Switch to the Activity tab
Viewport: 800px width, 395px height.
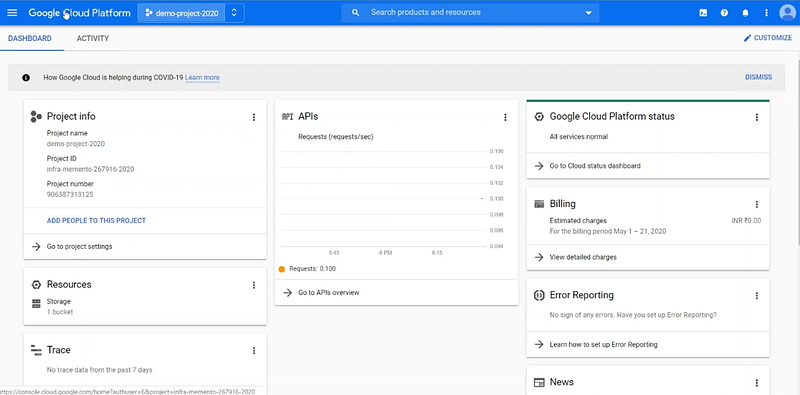coord(93,38)
